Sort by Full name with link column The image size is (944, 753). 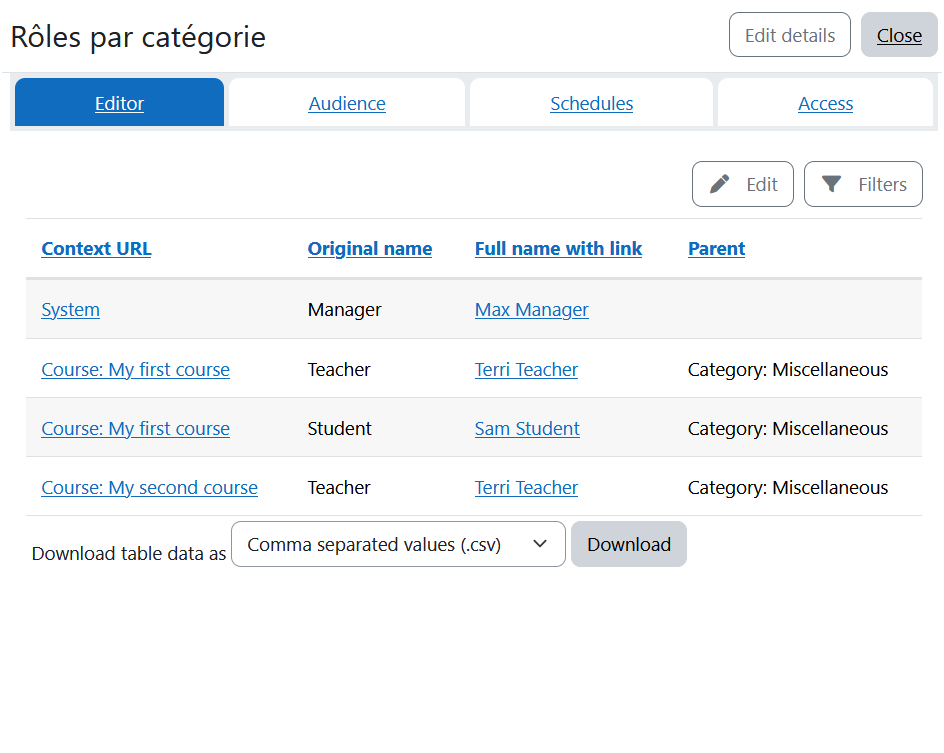click(x=558, y=249)
